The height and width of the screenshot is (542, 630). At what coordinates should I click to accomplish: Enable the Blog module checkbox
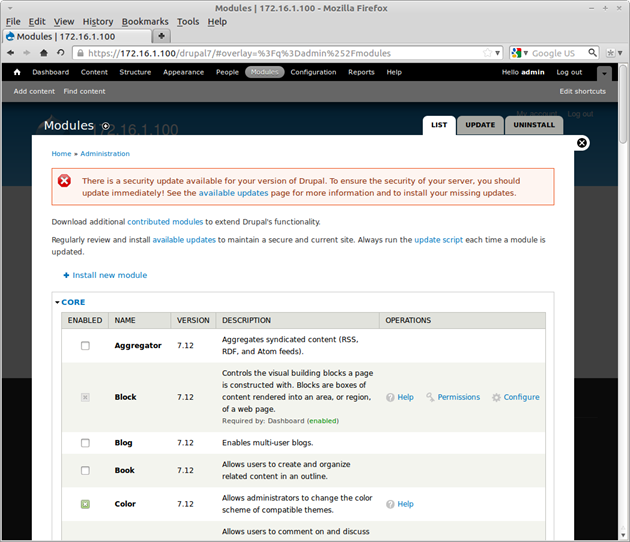coord(85,443)
